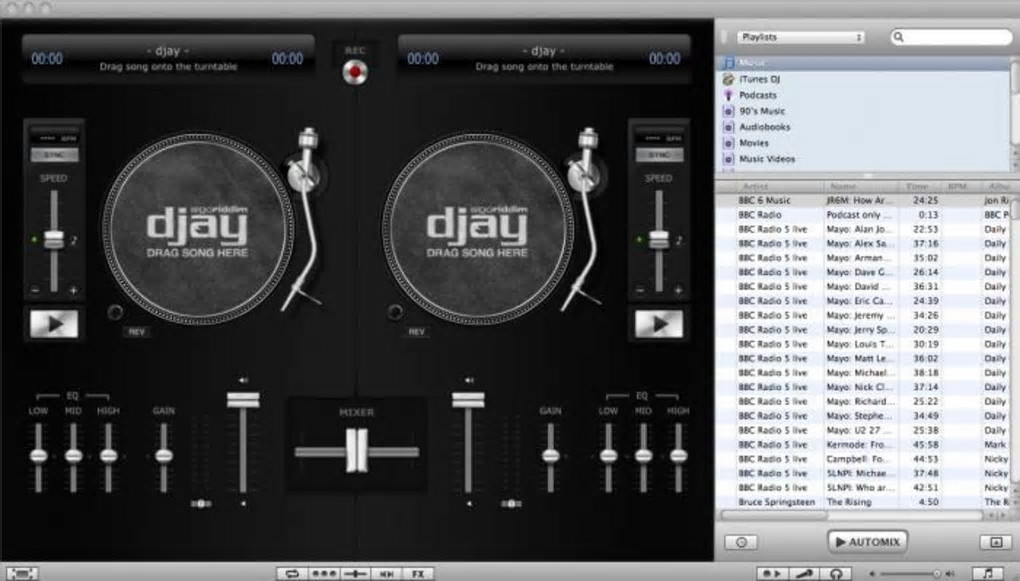Sort the song list by Time column

click(915, 186)
